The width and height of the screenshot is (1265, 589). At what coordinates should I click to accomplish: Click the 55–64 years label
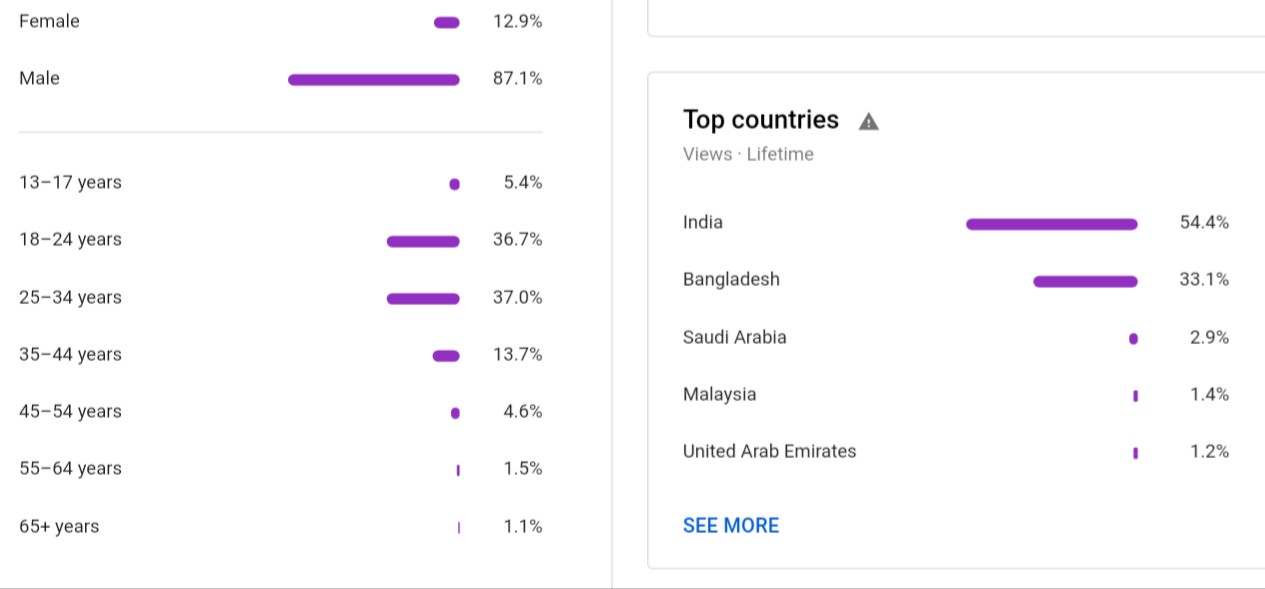(70, 469)
